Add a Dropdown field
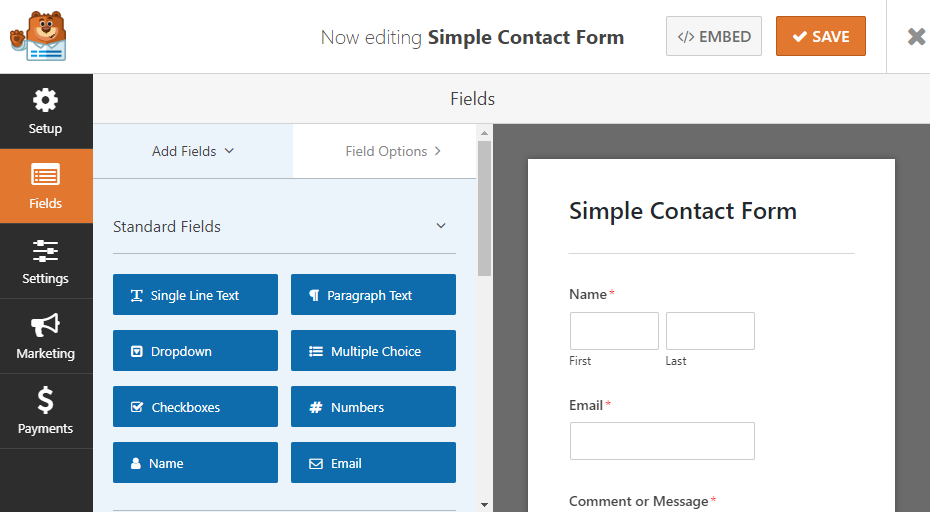The width and height of the screenshot is (930, 512). (x=195, y=351)
